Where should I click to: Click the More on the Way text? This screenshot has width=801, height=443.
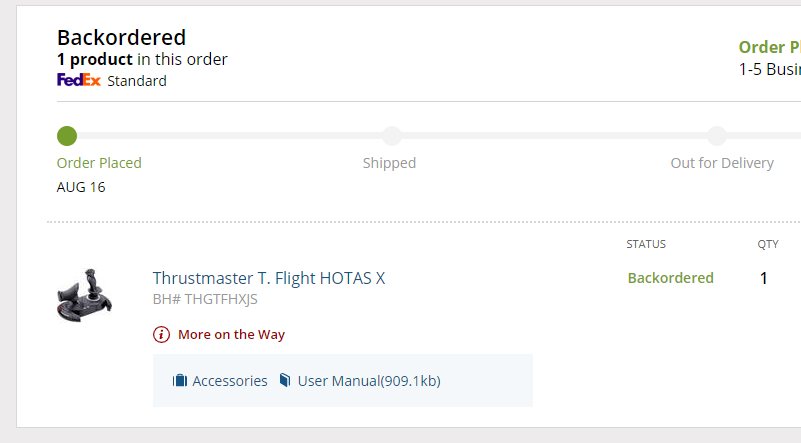231,335
